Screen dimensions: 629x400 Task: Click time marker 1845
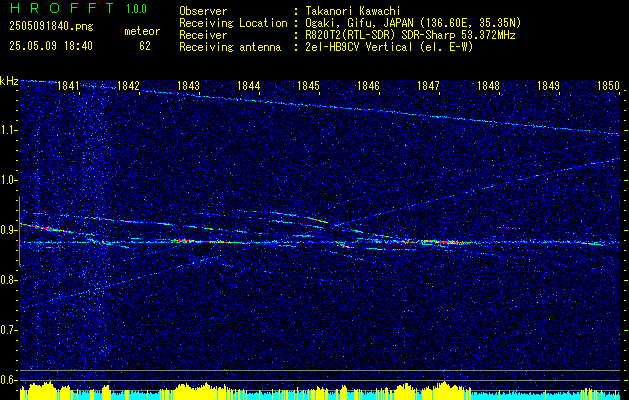(308, 86)
